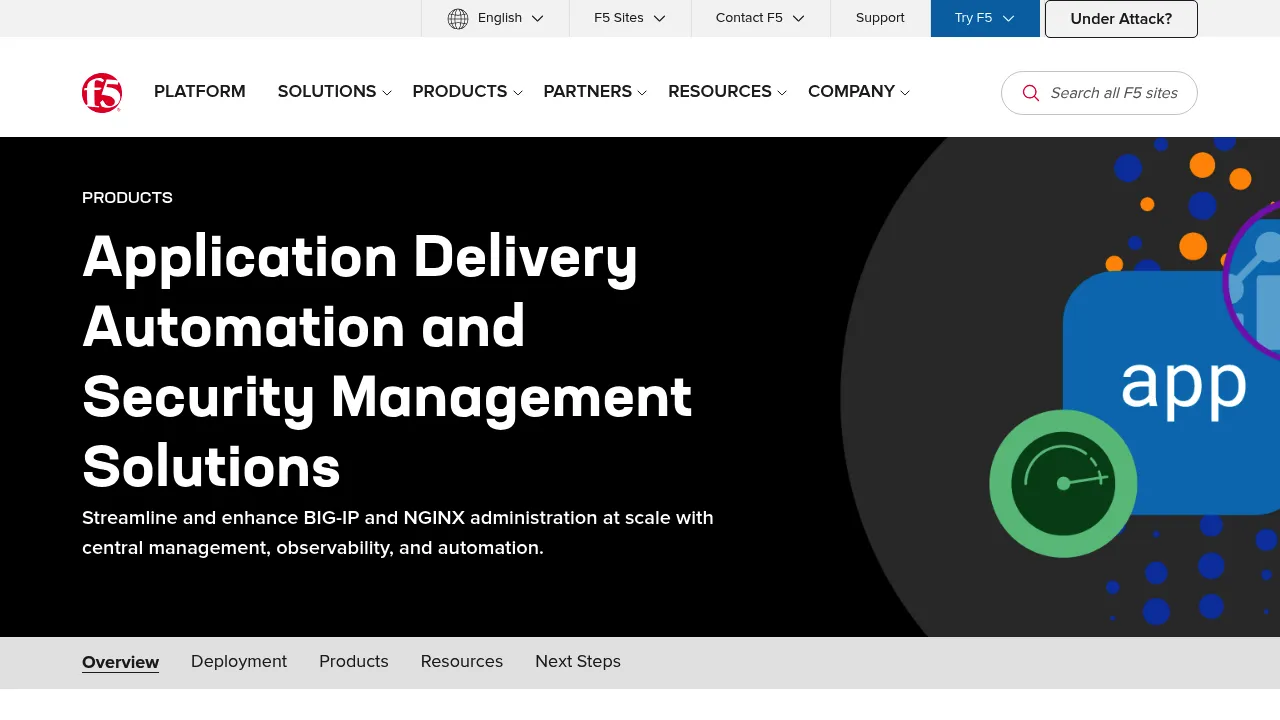Expand the Products menu chevron
The width and height of the screenshot is (1280, 720).
pos(518,93)
